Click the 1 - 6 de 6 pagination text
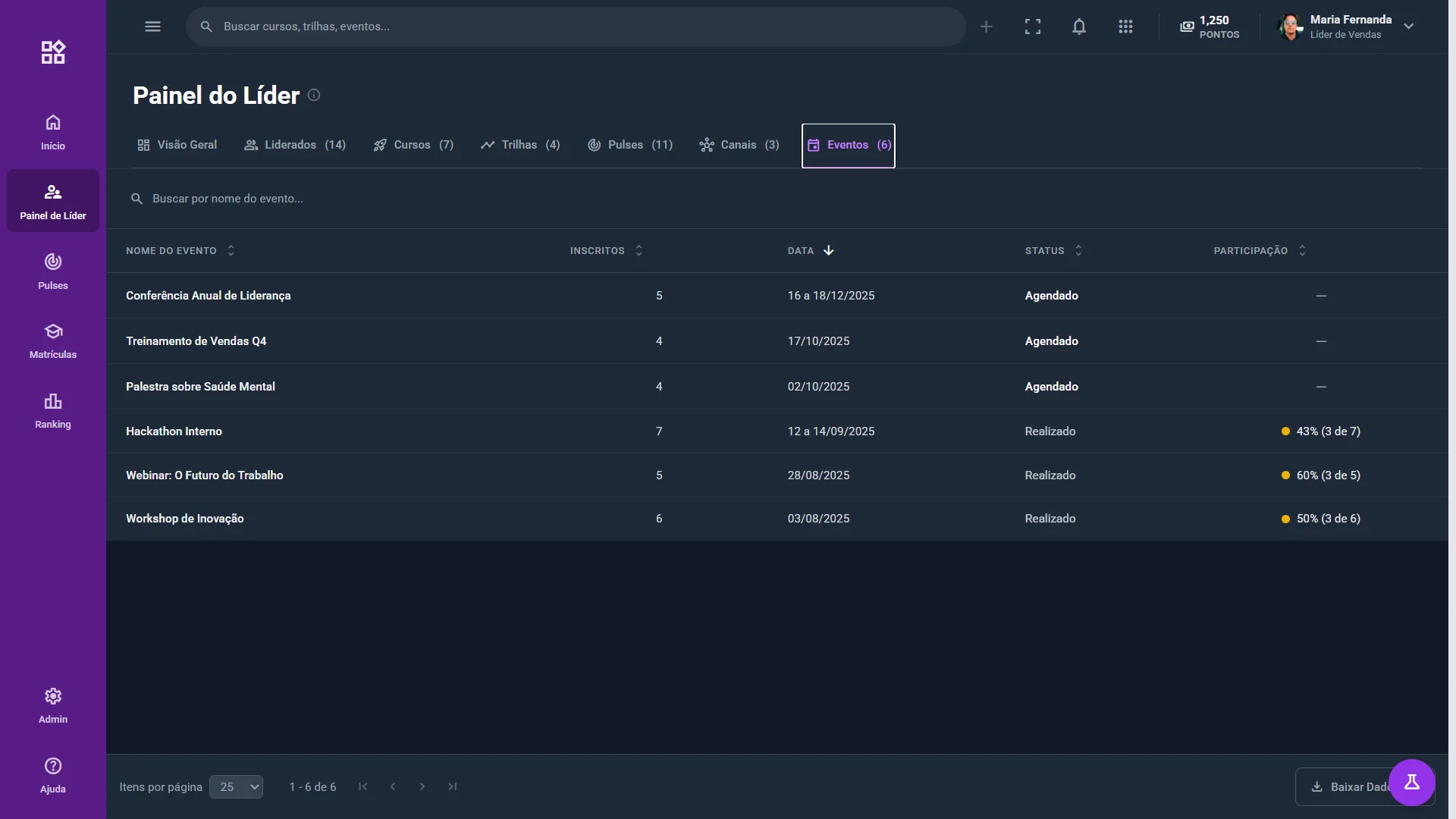Viewport: 1456px width, 819px height. tap(312, 787)
